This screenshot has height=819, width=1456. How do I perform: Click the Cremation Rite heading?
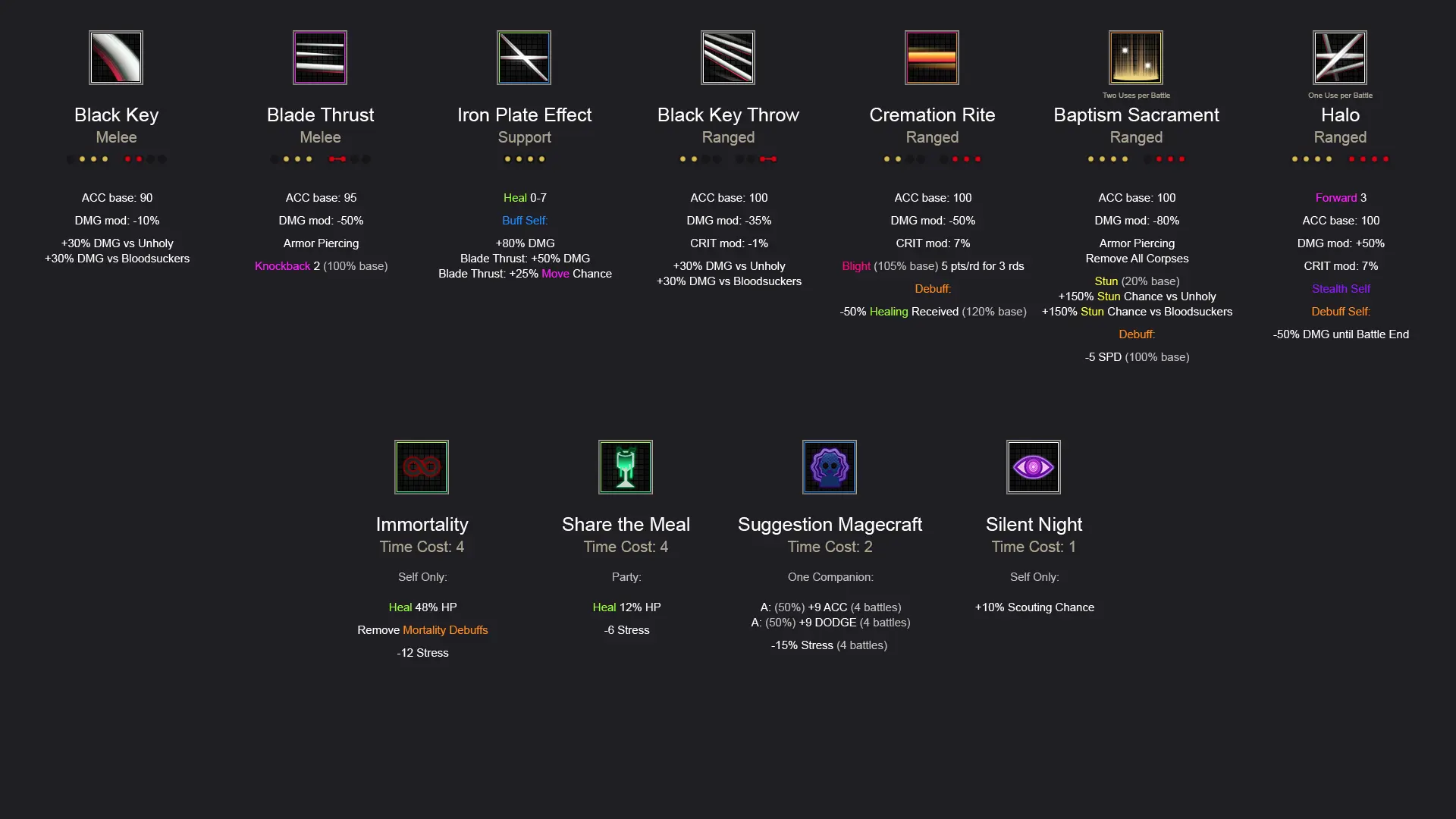tap(932, 115)
